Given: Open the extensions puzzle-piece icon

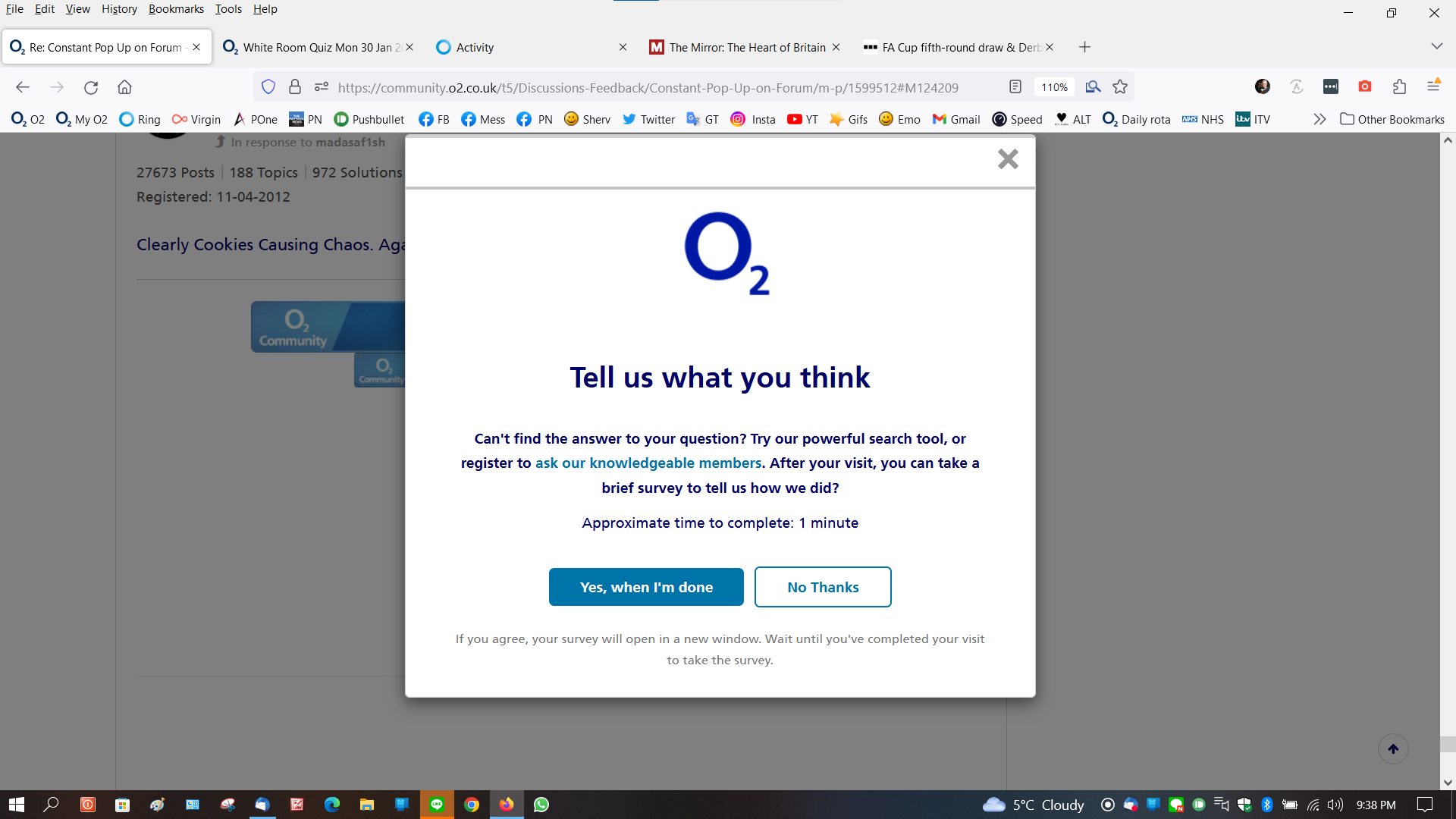Looking at the screenshot, I should pos(1399,86).
